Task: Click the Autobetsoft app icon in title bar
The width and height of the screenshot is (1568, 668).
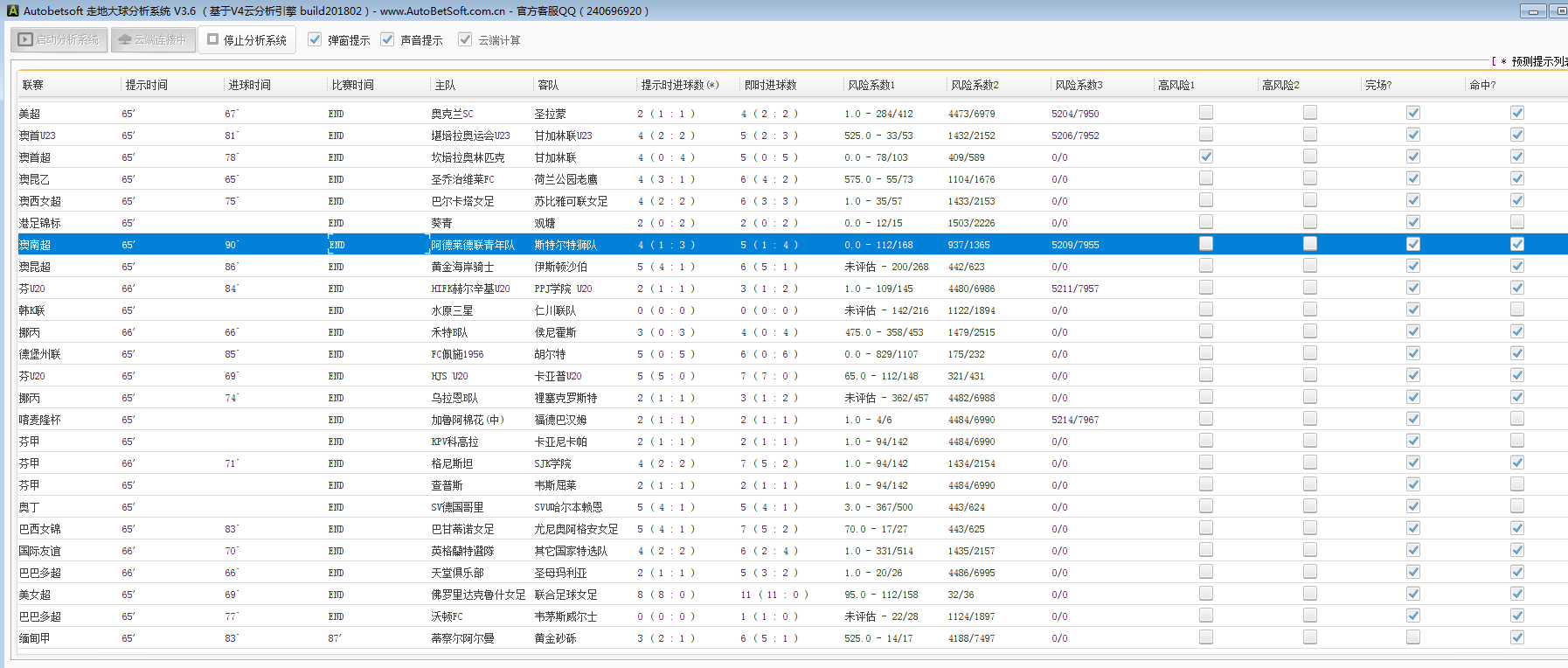Action: point(12,11)
